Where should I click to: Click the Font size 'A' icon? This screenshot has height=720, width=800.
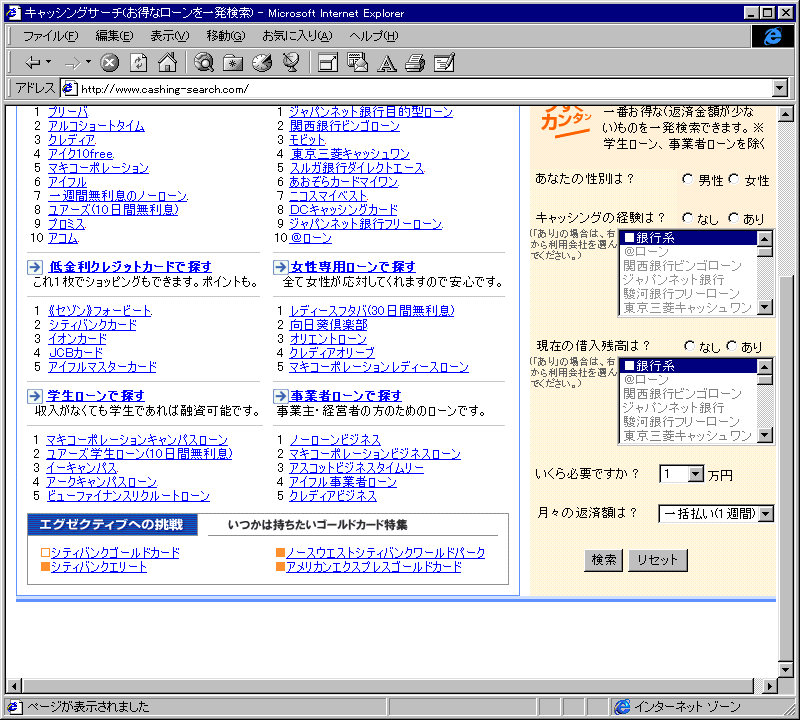click(x=386, y=64)
